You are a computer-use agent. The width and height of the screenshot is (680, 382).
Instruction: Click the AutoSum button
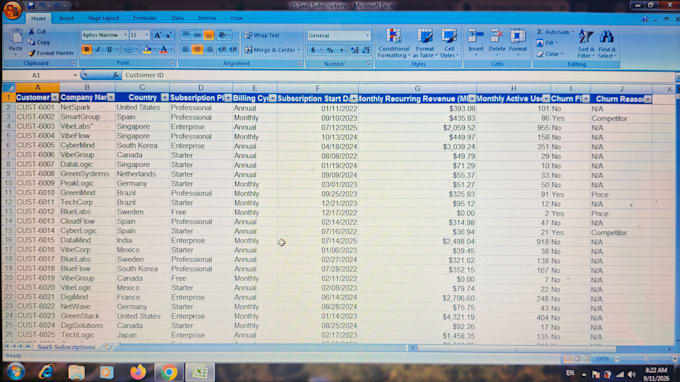pos(554,32)
